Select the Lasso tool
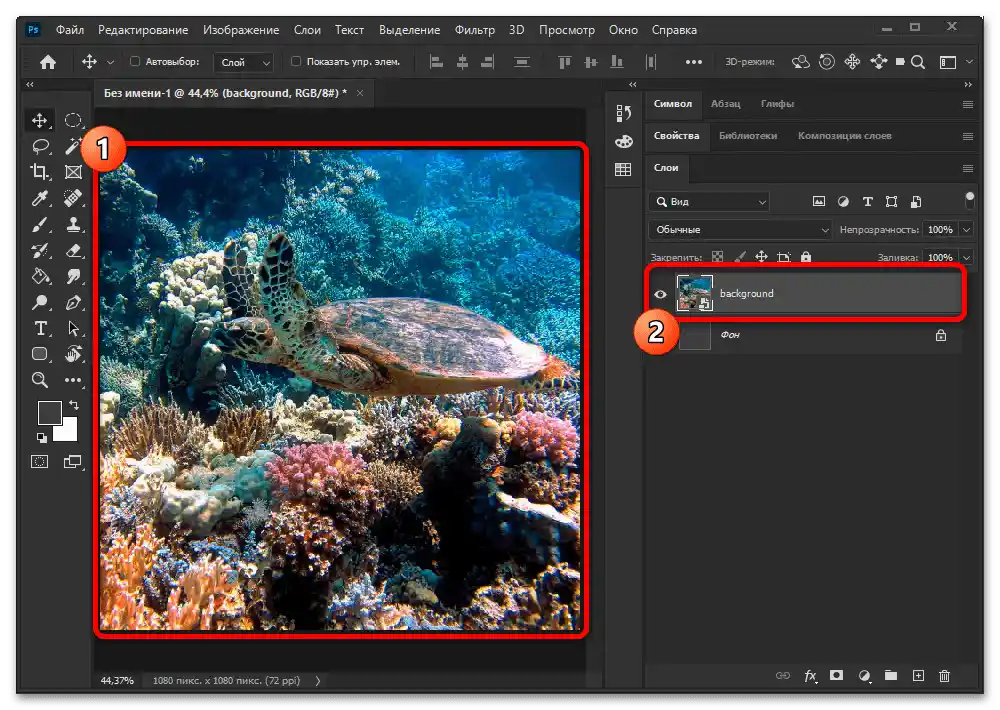The image size is (1000, 710). [40, 146]
